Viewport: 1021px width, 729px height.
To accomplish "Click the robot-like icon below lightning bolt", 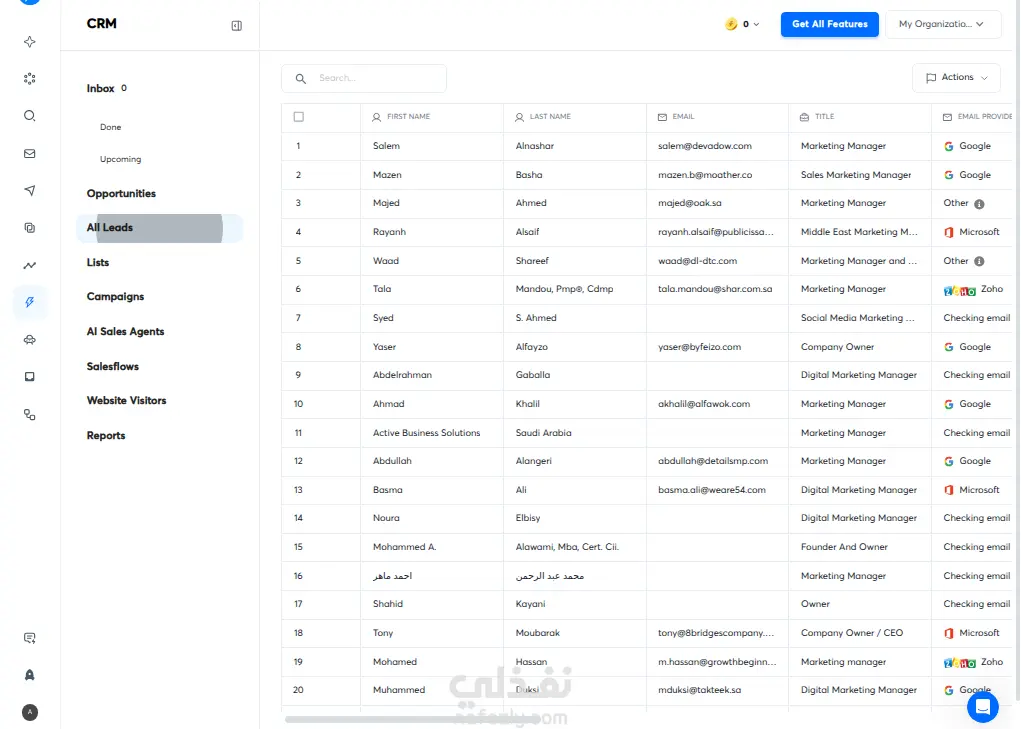I will pos(29,340).
